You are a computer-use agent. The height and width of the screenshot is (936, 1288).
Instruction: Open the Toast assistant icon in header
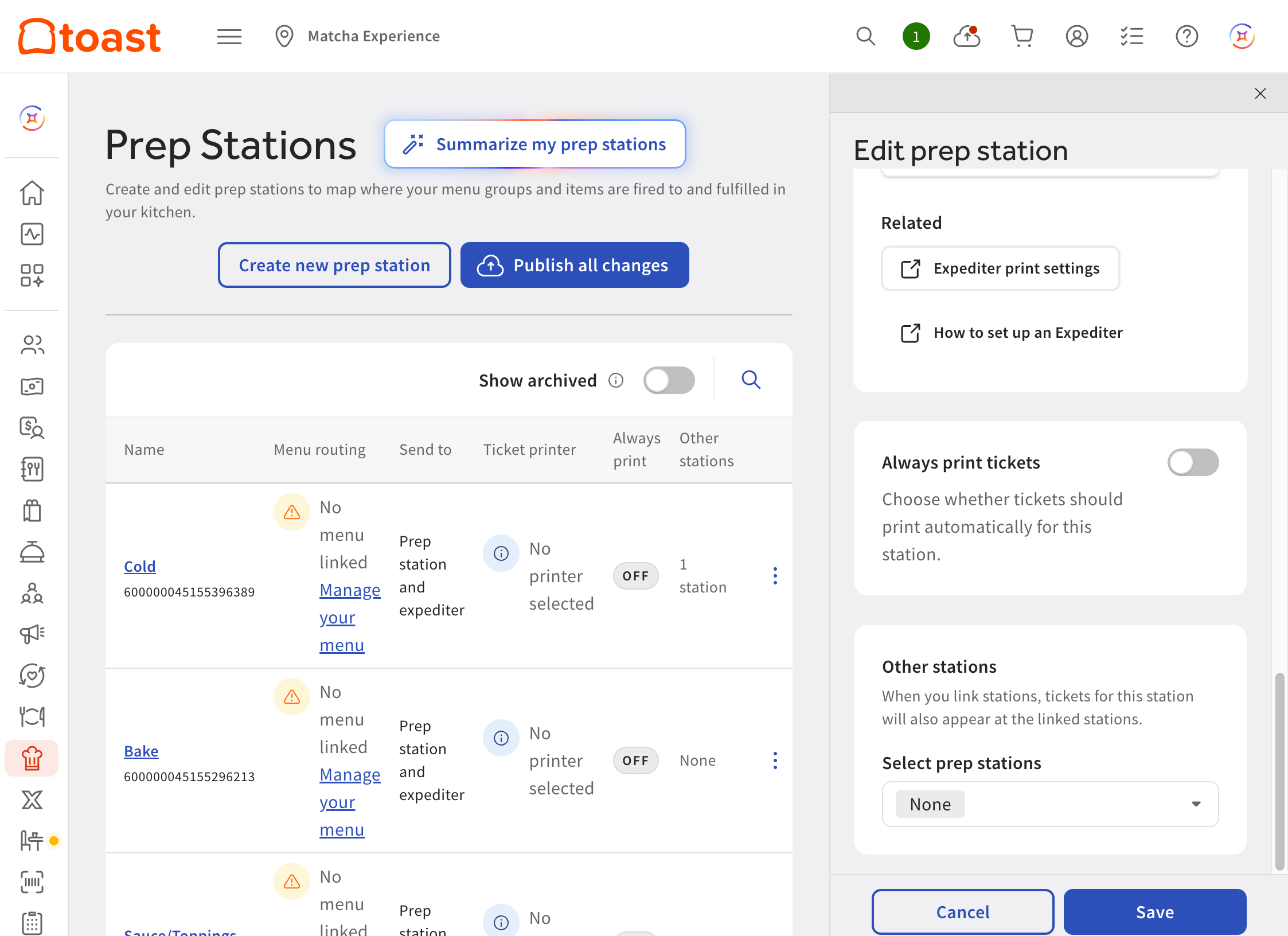(x=1242, y=36)
